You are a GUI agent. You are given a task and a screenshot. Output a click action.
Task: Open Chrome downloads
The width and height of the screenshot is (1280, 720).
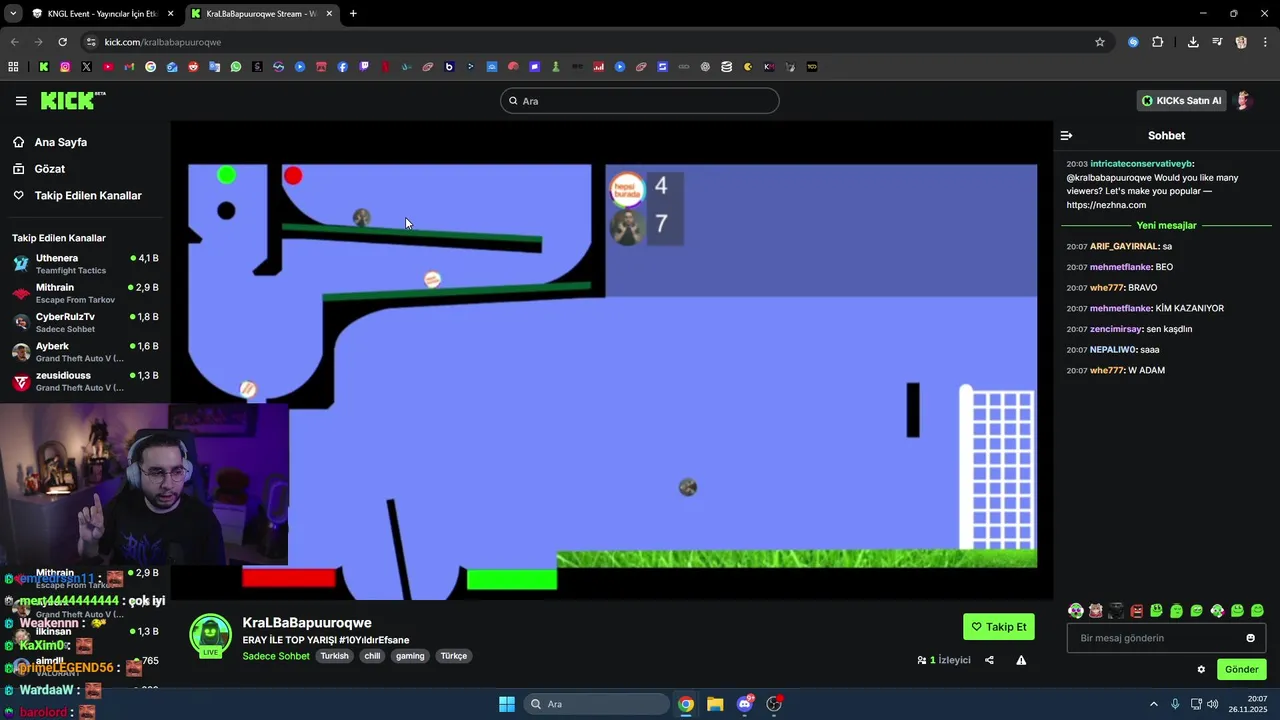point(1193,42)
